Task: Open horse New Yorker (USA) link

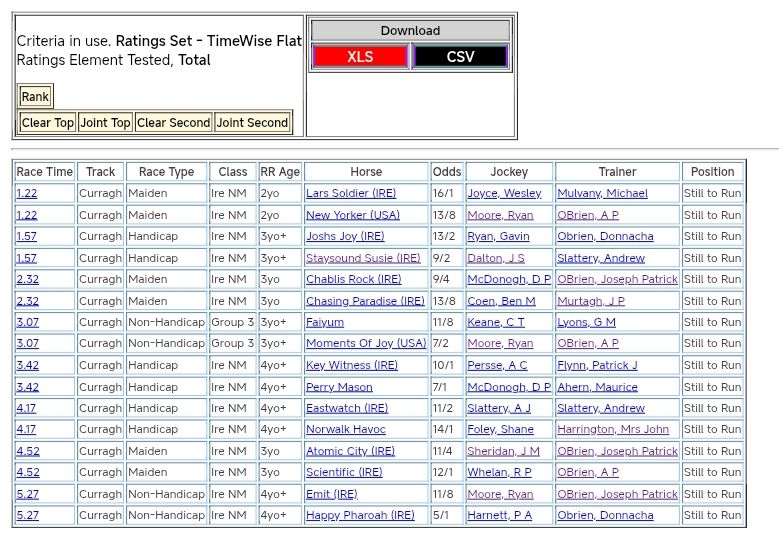Action: [352, 215]
